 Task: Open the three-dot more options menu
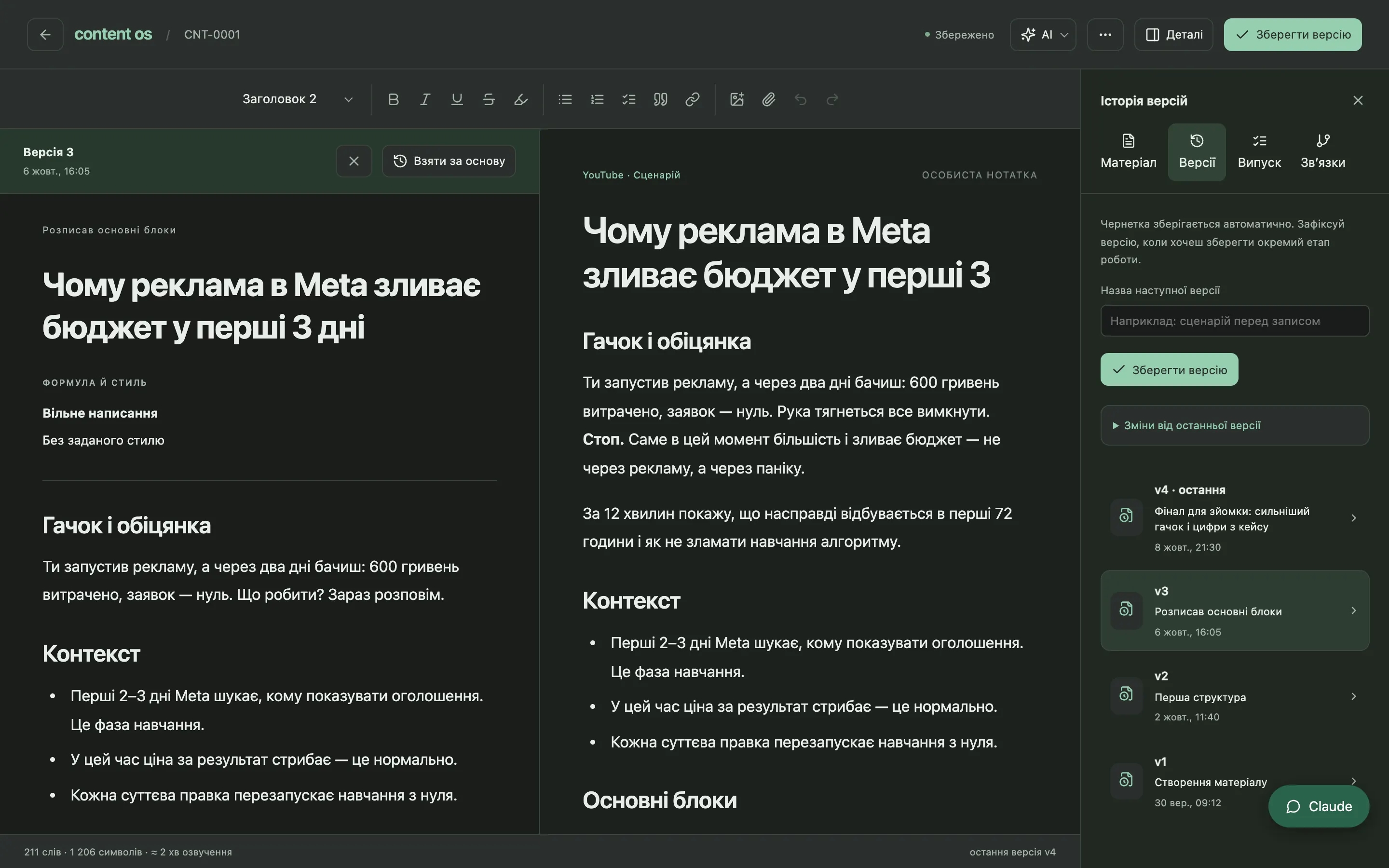point(1105,34)
